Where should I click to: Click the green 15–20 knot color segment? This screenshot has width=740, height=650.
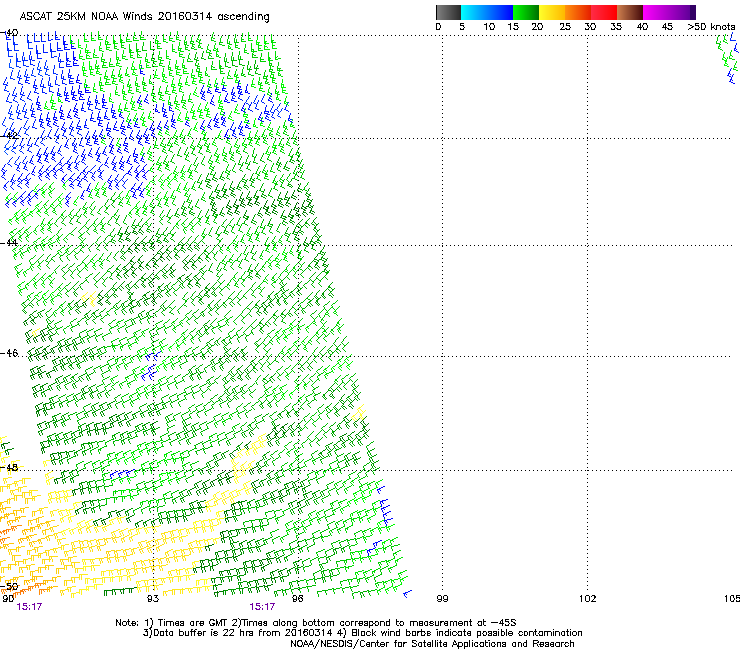click(526, 12)
